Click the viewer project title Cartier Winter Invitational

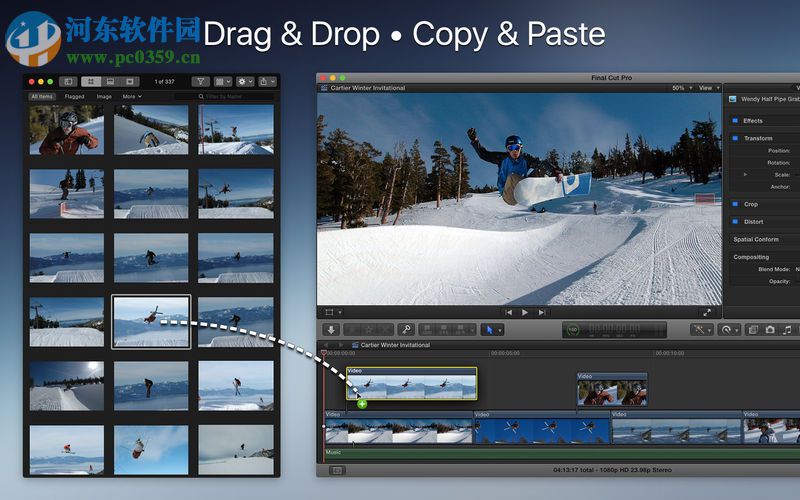click(367, 88)
